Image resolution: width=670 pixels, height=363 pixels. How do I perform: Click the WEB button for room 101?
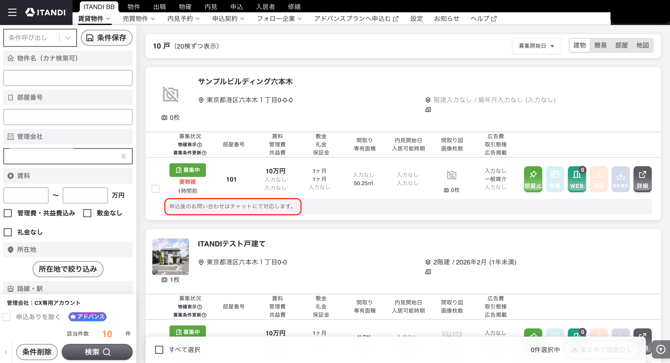tap(576, 179)
